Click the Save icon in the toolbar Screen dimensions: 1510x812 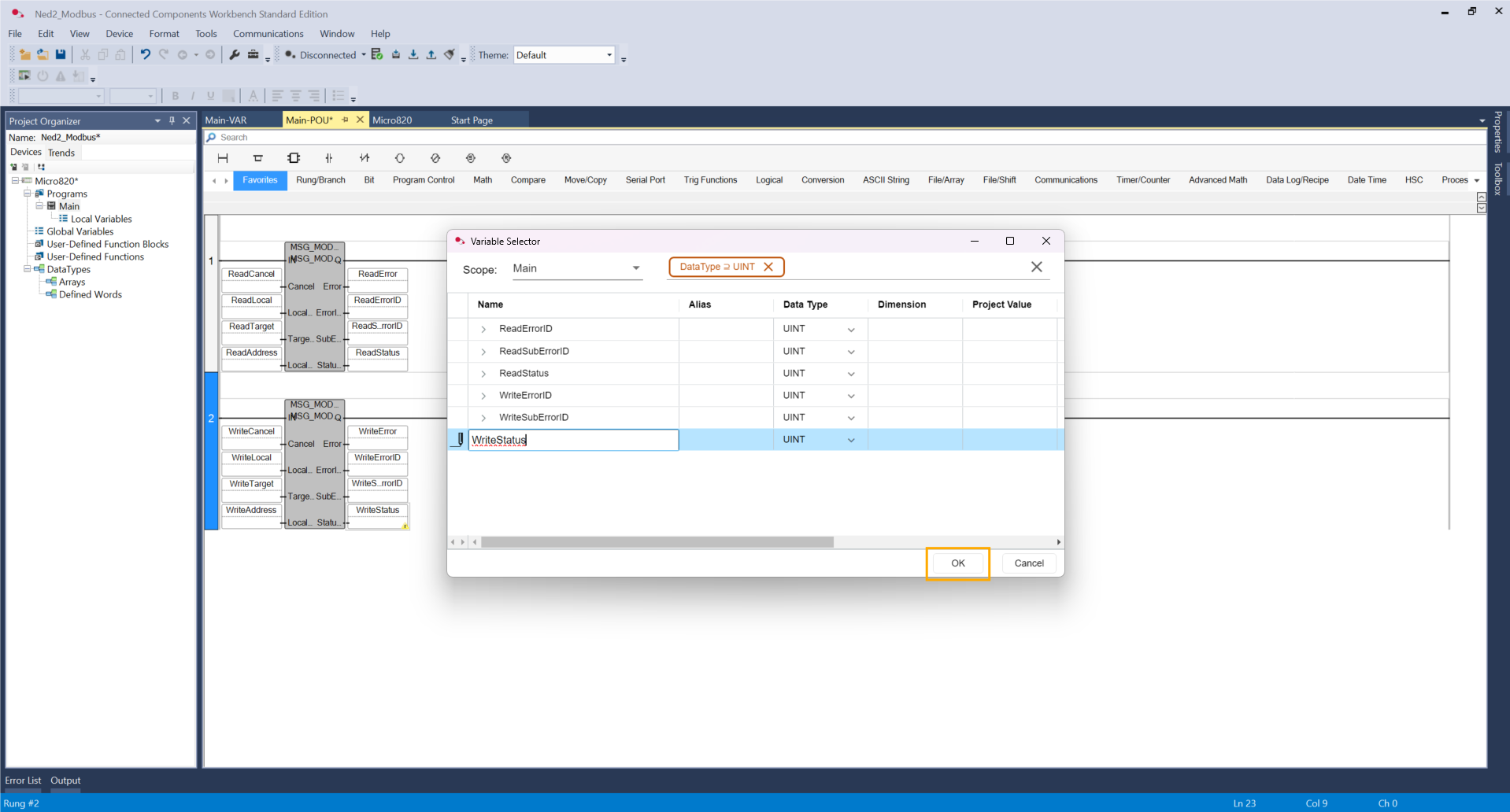click(61, 55)
